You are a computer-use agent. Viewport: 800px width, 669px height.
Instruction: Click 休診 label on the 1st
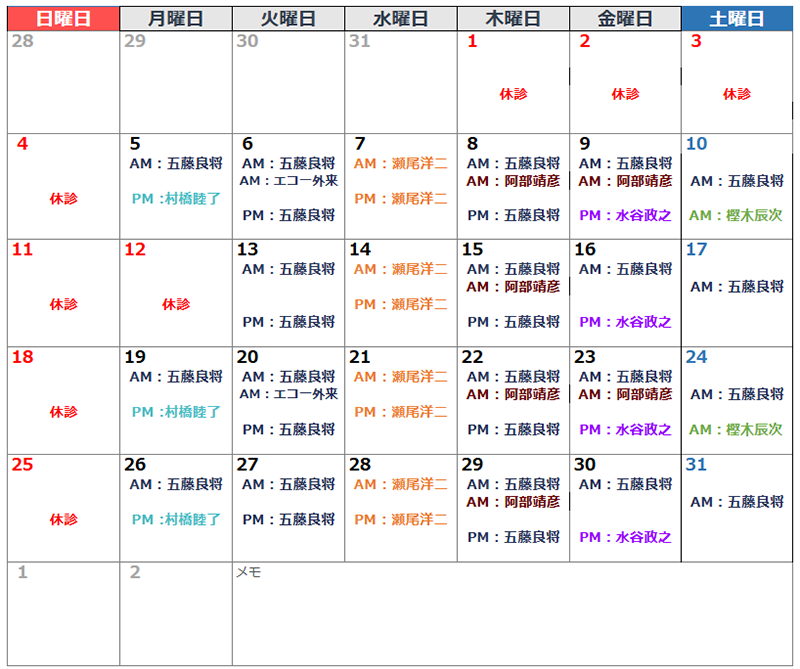513,94
